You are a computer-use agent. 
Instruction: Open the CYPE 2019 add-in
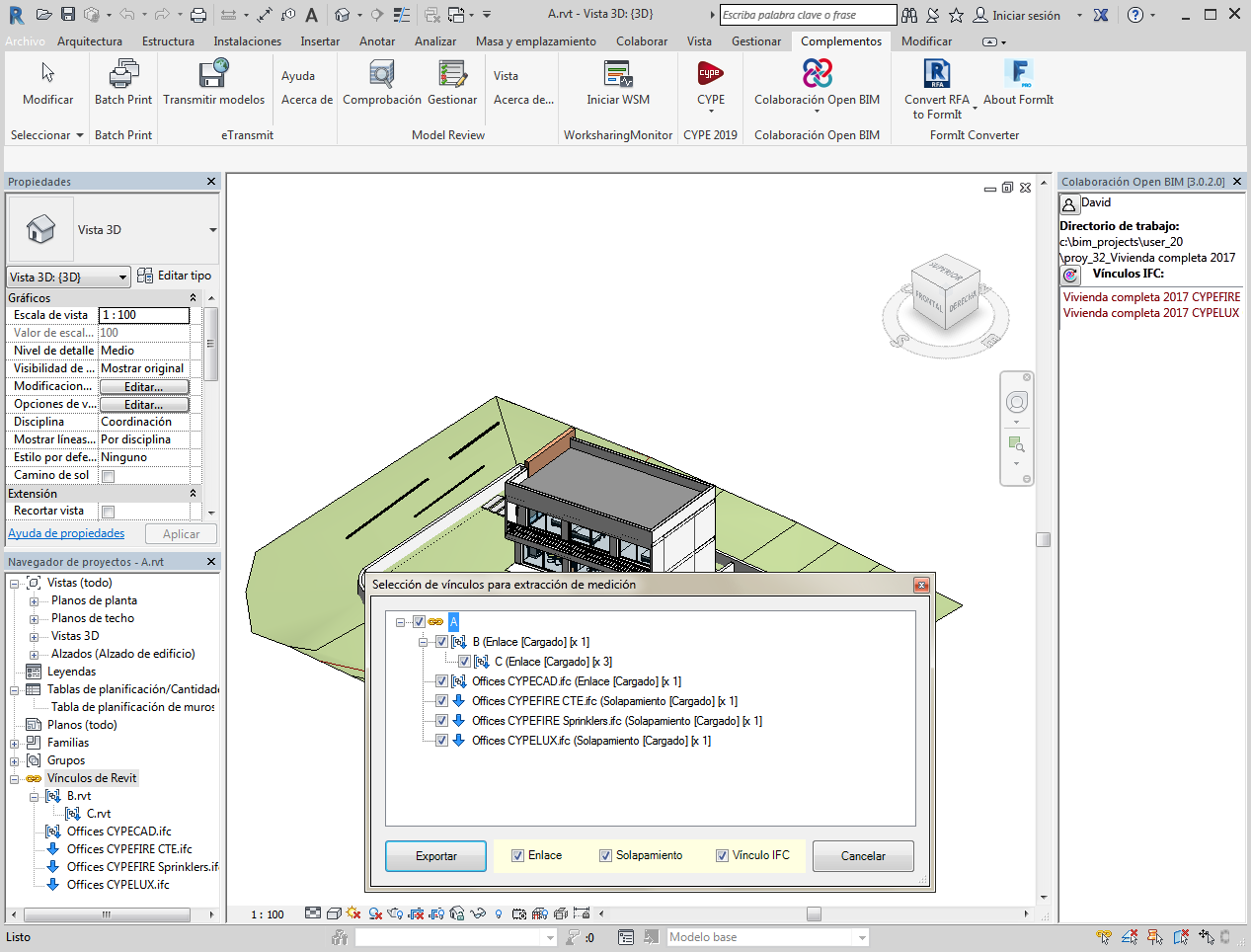711,85
